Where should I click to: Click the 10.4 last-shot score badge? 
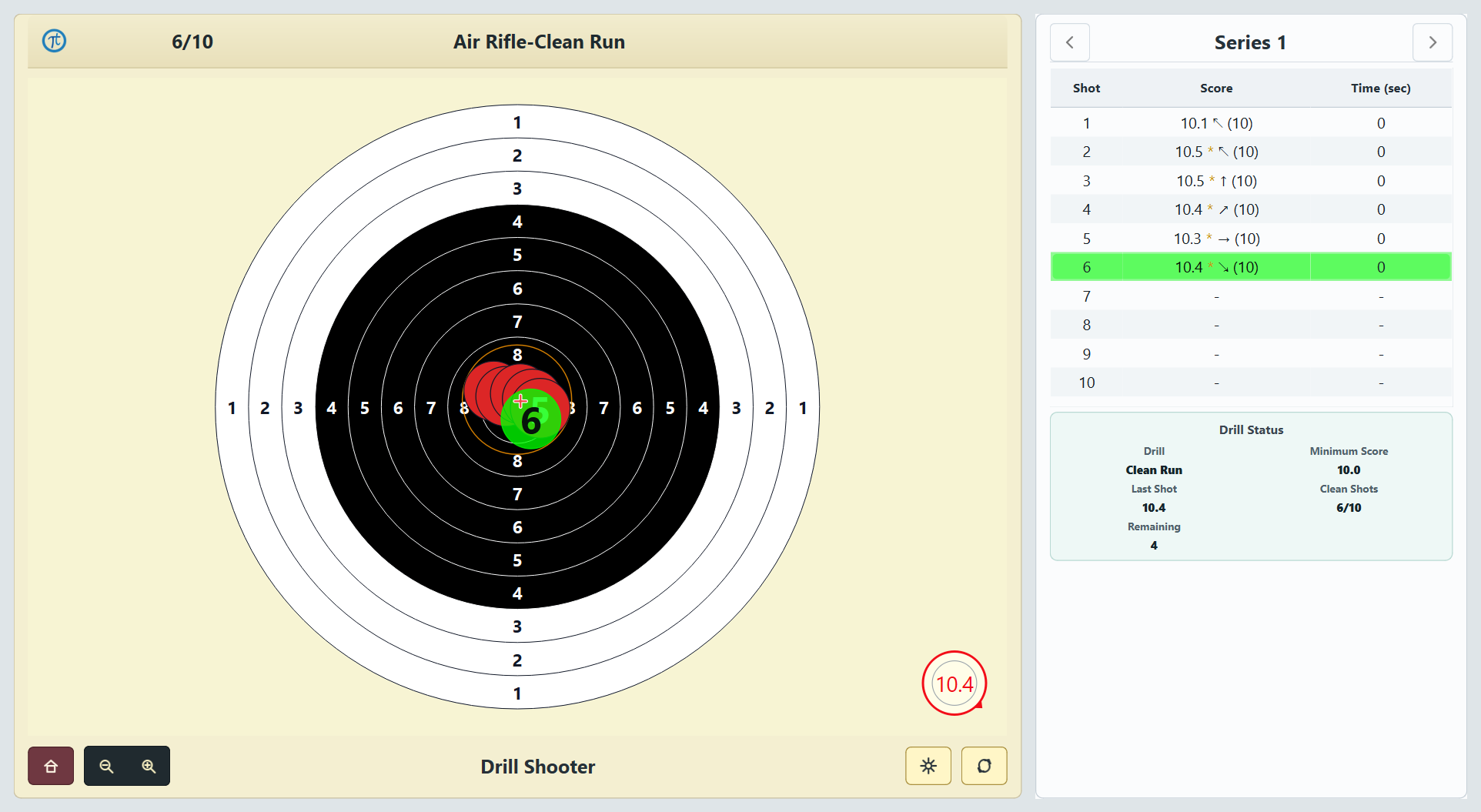pyautogui.click(x=954, y=683)
